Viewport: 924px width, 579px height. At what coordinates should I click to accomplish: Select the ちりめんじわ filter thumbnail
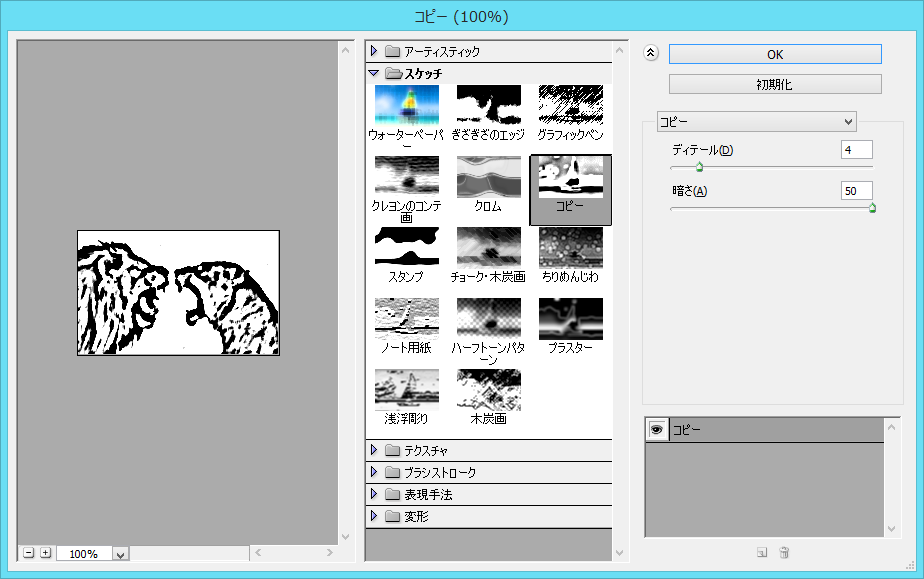570,248
